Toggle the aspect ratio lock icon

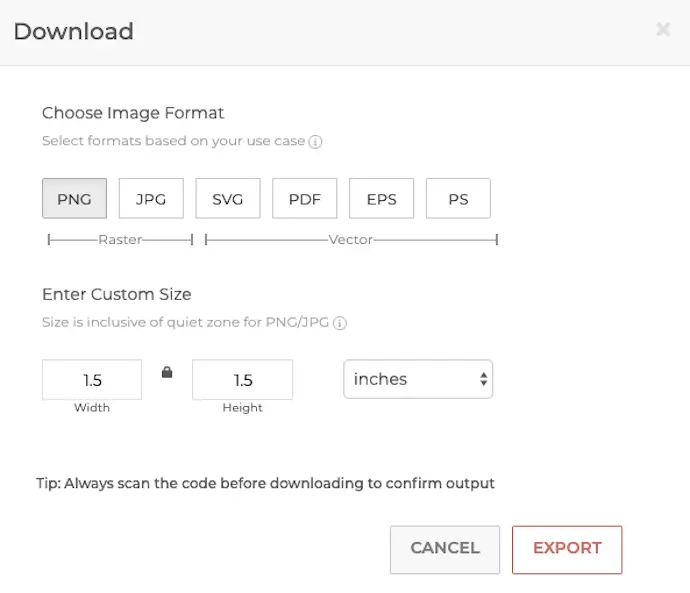[x=167, y=373]
